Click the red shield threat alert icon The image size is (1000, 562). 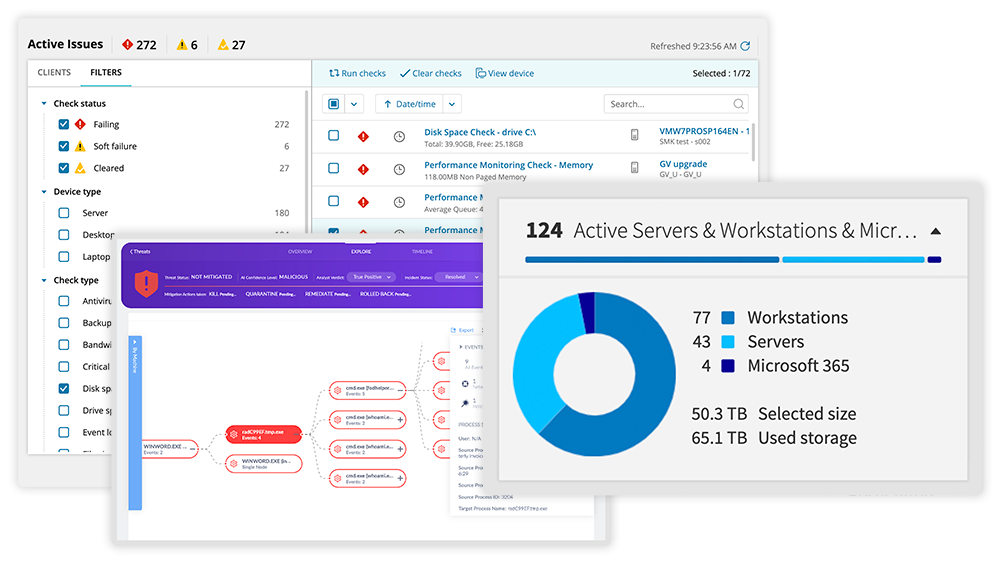[148, 284]
